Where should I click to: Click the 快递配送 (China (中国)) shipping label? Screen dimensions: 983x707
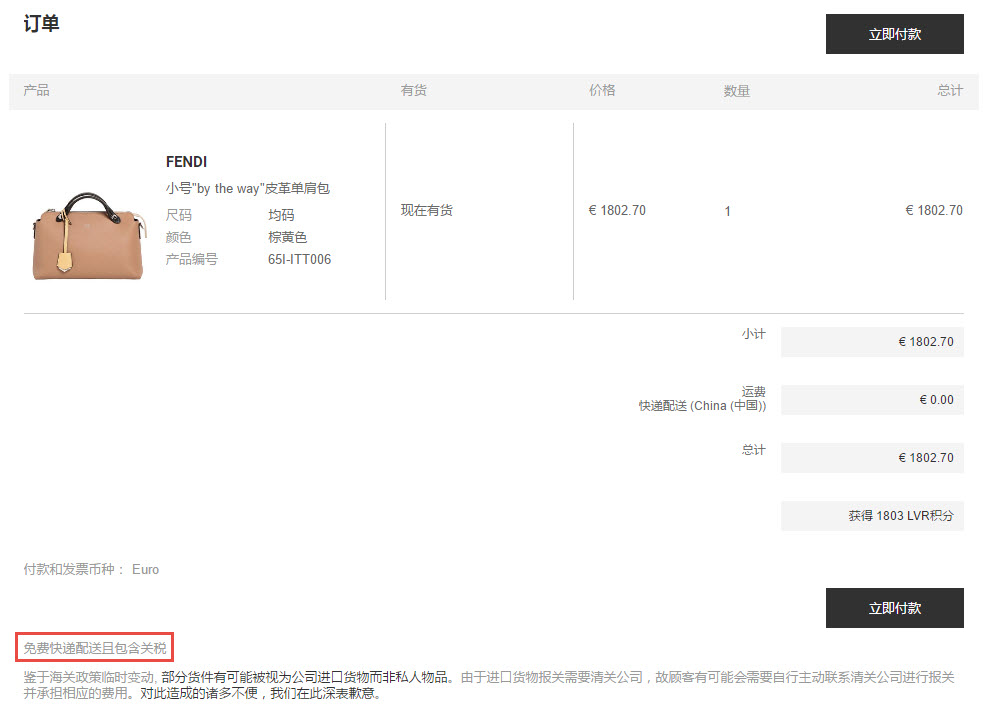(x=702, y=406)
